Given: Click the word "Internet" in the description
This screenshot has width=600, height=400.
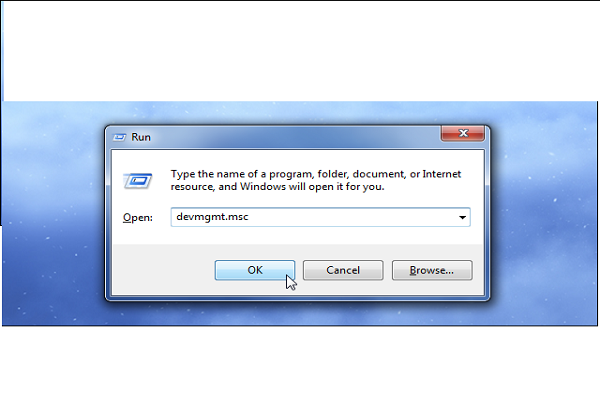Looking at the screenshot, I should (442, 174).
